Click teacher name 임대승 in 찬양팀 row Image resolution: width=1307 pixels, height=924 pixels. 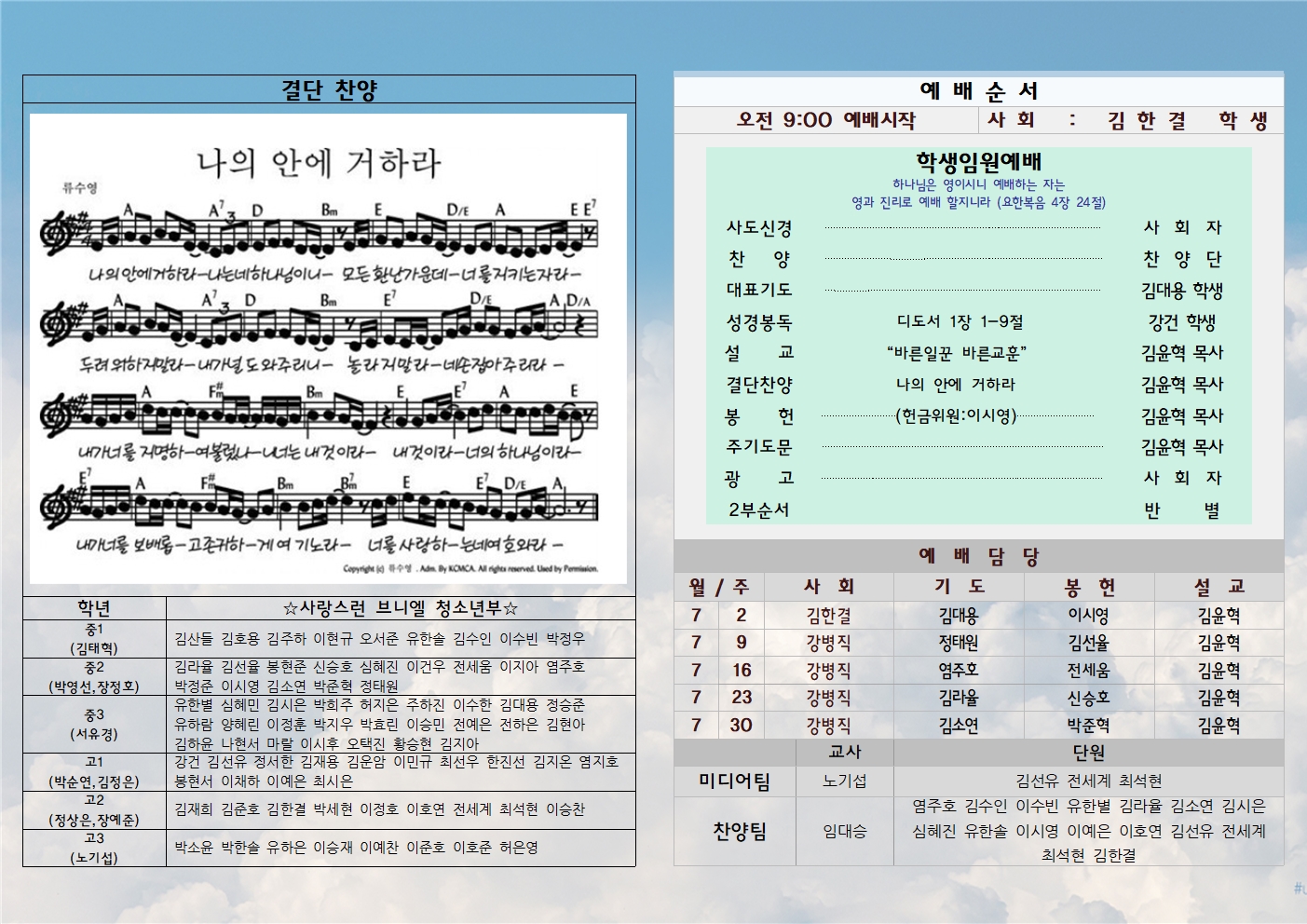tap(844, 831)
